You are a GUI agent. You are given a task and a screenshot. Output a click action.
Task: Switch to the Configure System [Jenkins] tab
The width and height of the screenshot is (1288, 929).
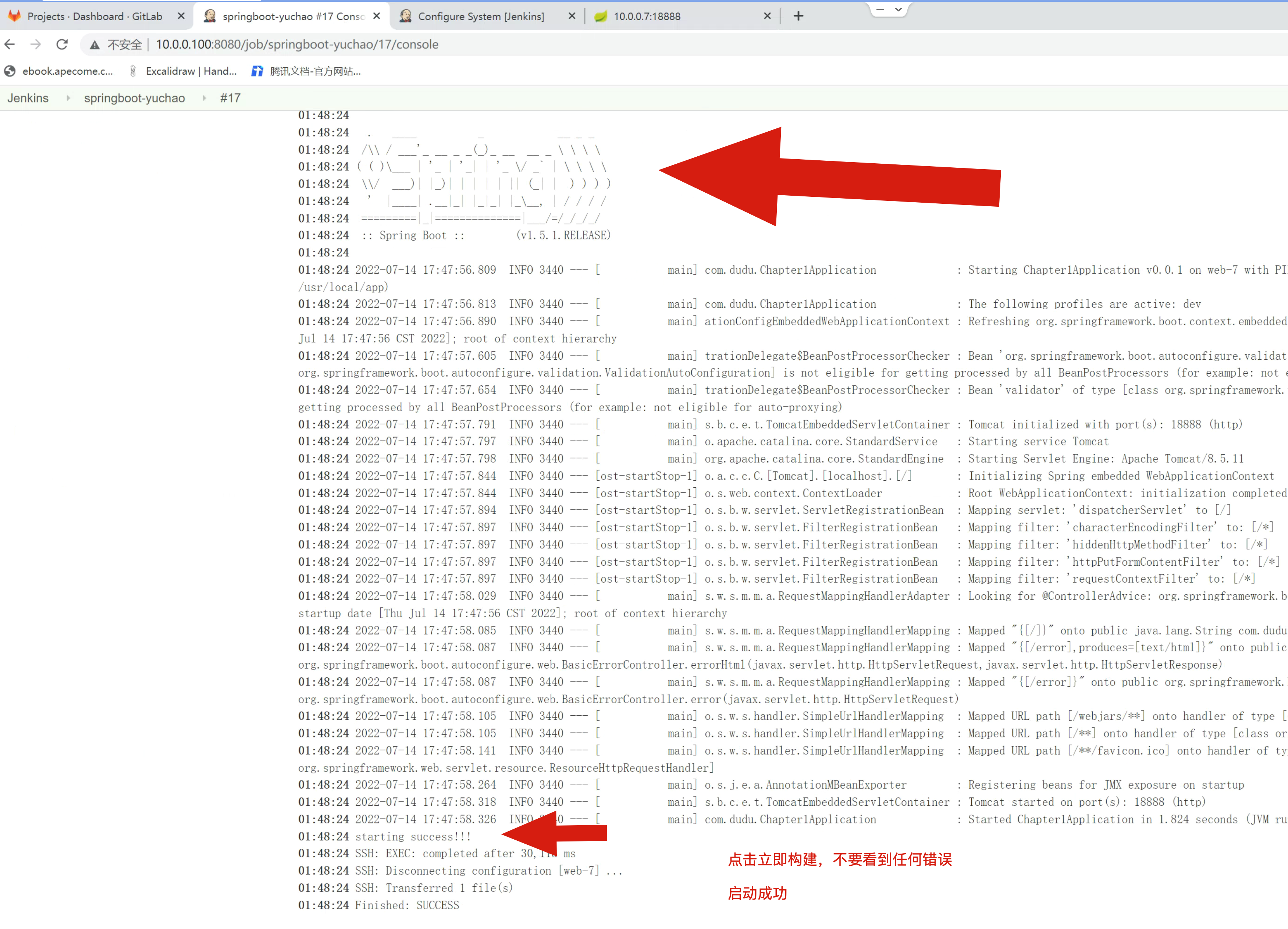(x=480, y=17)
